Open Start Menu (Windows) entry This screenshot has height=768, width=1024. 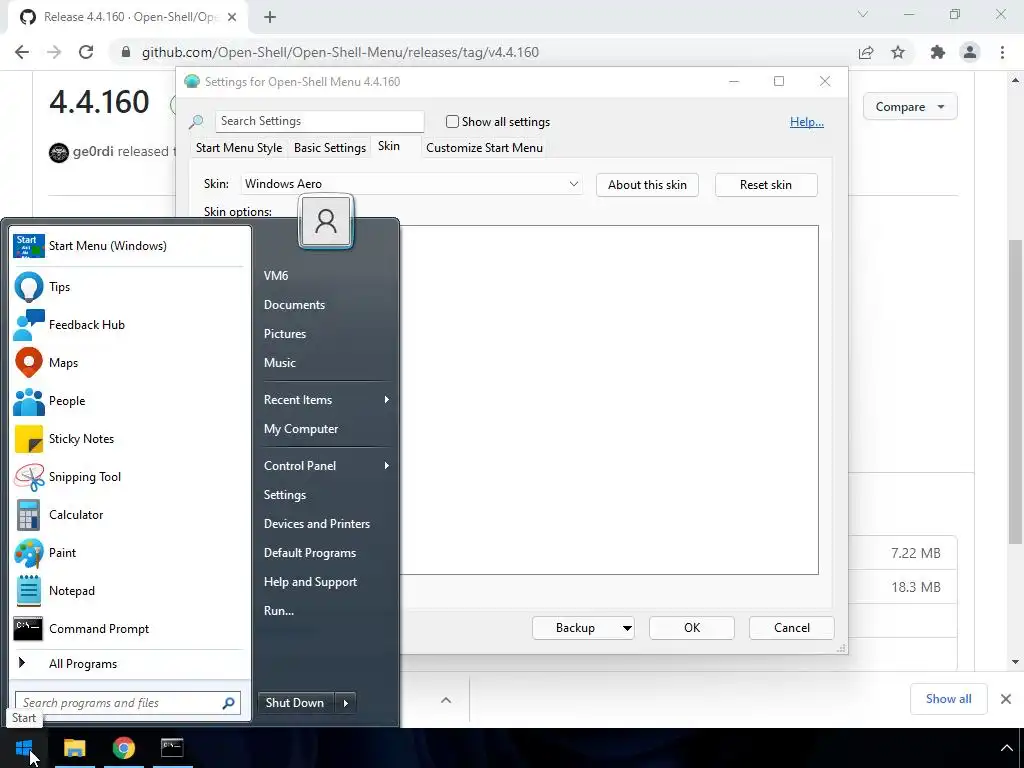pyautogui.click(x=129, y=246)
